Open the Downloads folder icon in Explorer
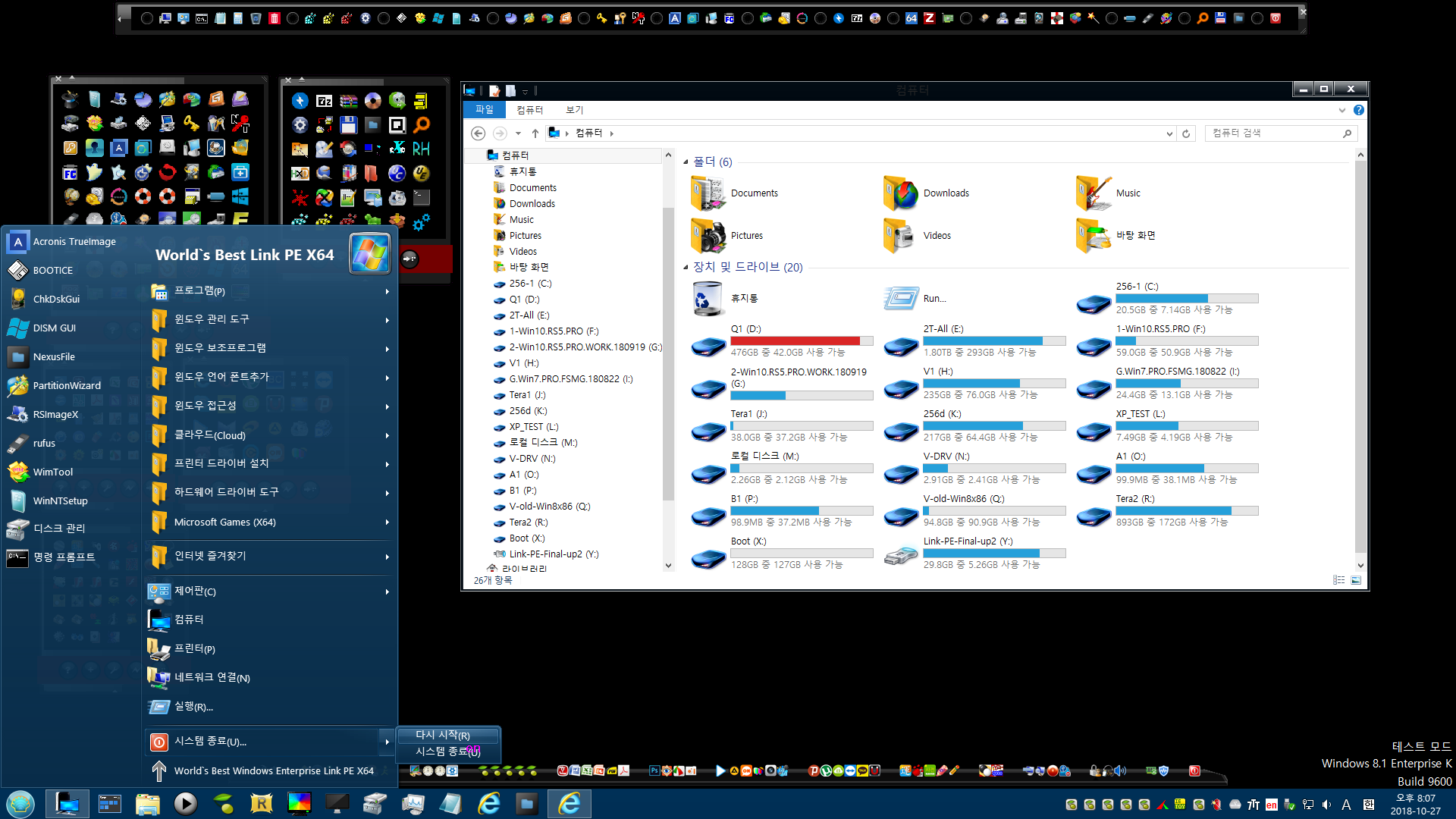Image resolution: width=1456 pixels, height=819 pixels. click(x=900, y=193)
